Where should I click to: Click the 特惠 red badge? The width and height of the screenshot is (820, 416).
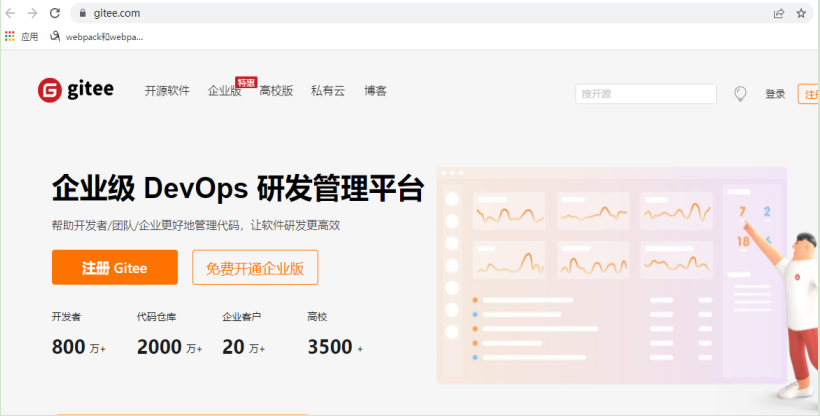(246, 82)
